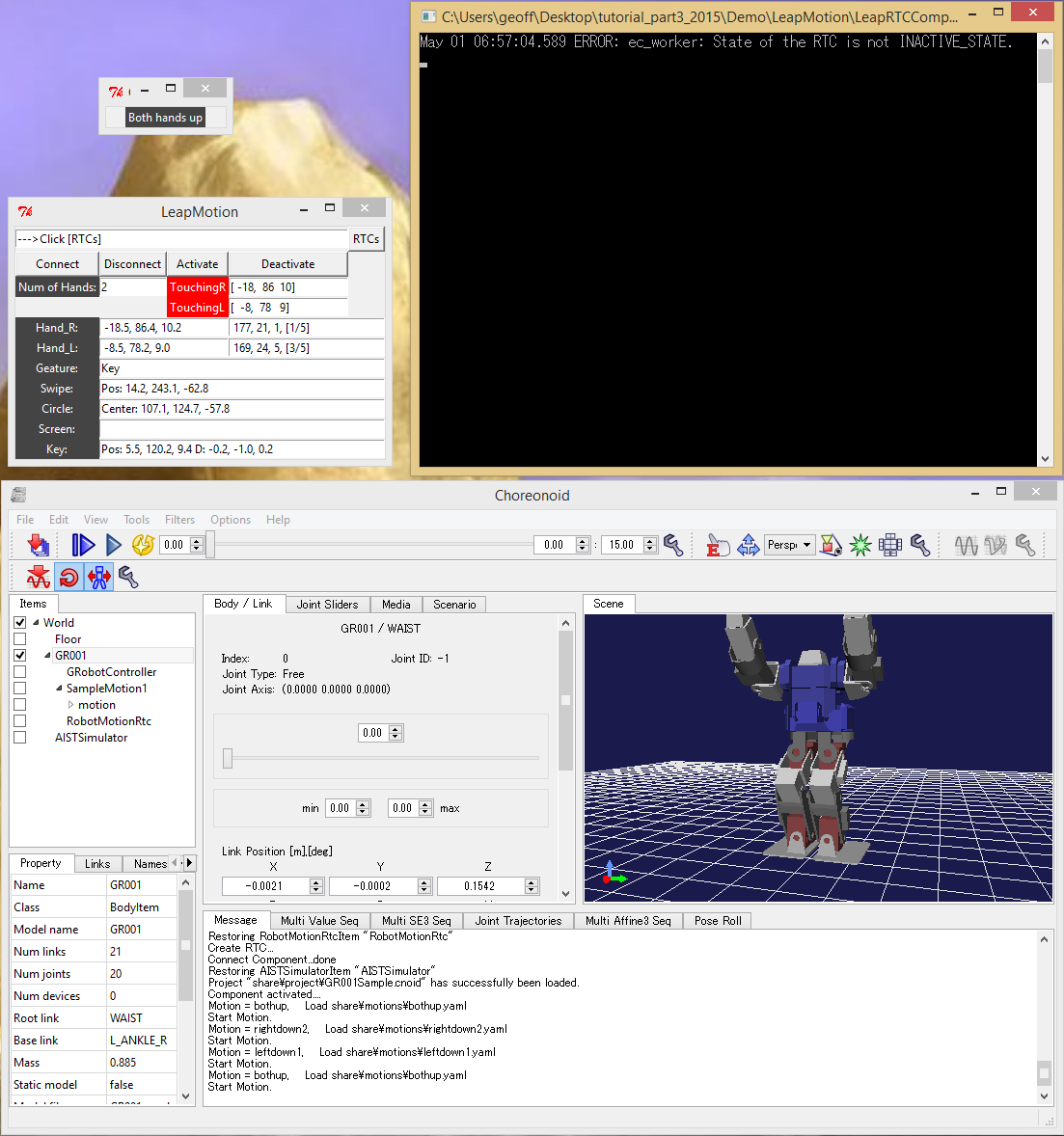Check the GRobotController checkbox
The width and height of the screenshot is (1064, 1136).
(x=20, y=671)
